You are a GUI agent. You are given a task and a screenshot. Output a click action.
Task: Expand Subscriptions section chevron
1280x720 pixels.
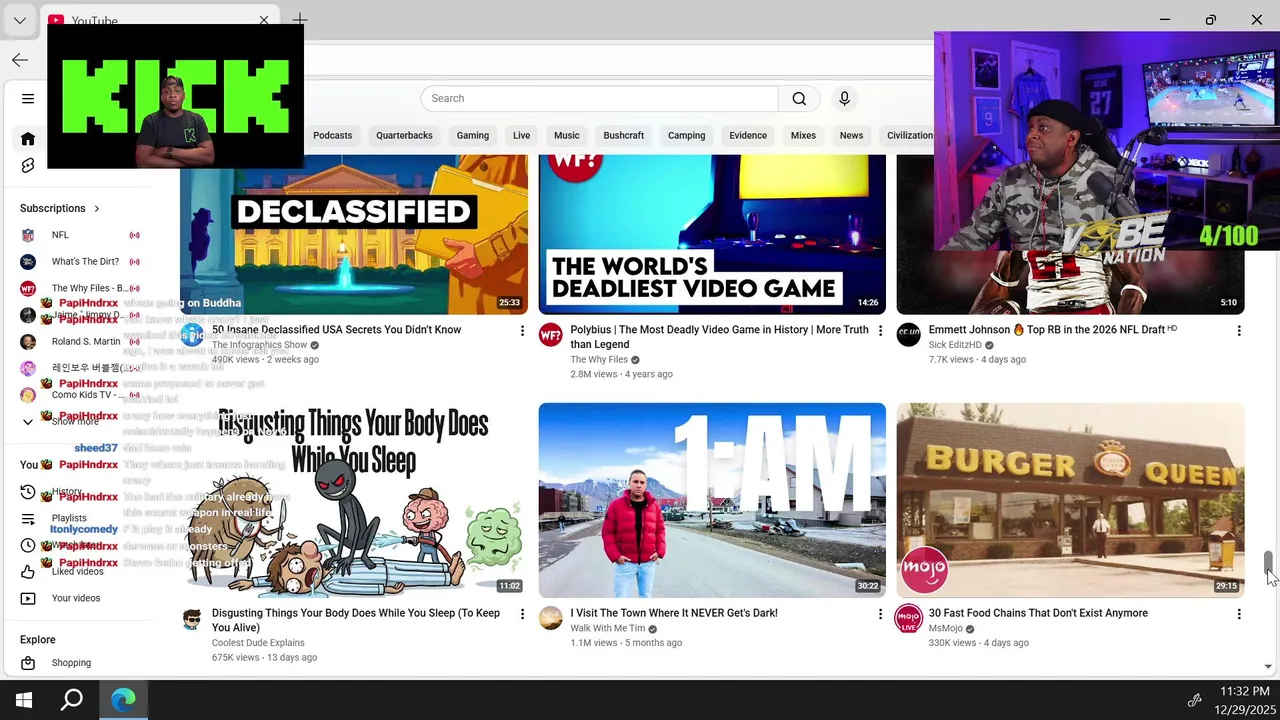click(x=97, y=208)
